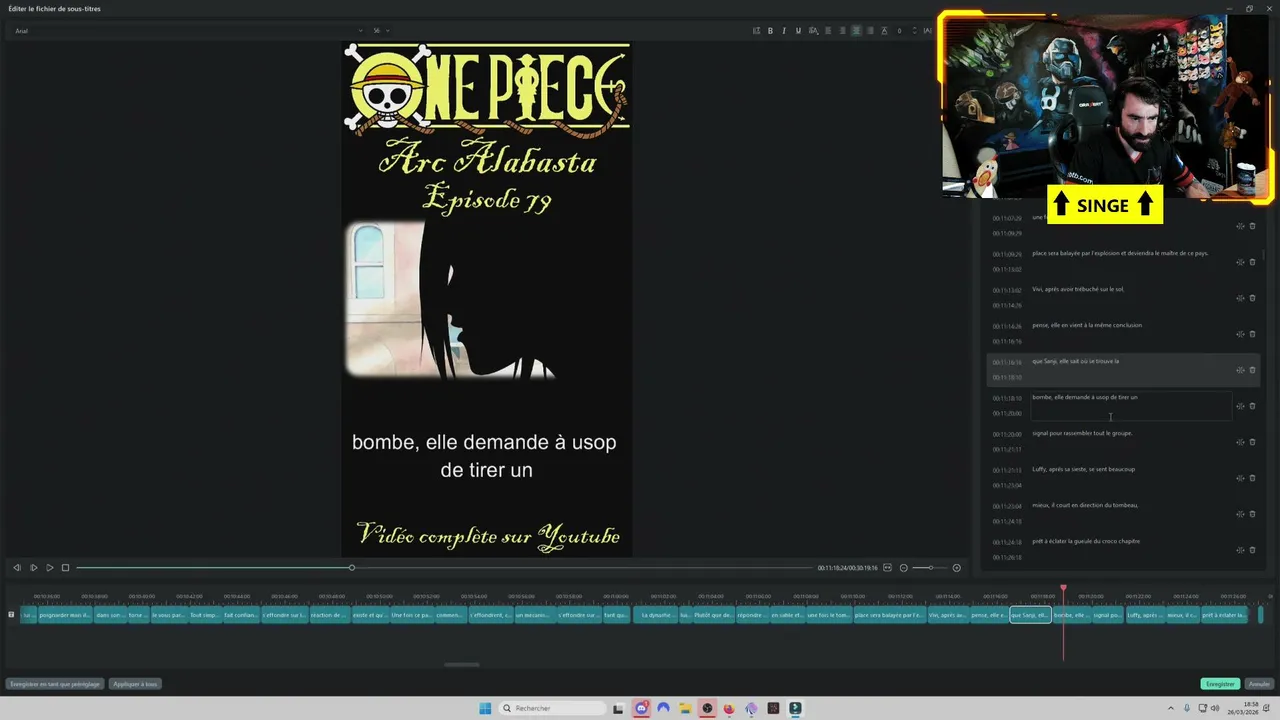1280x720 pixels.
Task: Open the text style preset icon left of Bold
Action: pyautogui.click(x=756, y=31)
